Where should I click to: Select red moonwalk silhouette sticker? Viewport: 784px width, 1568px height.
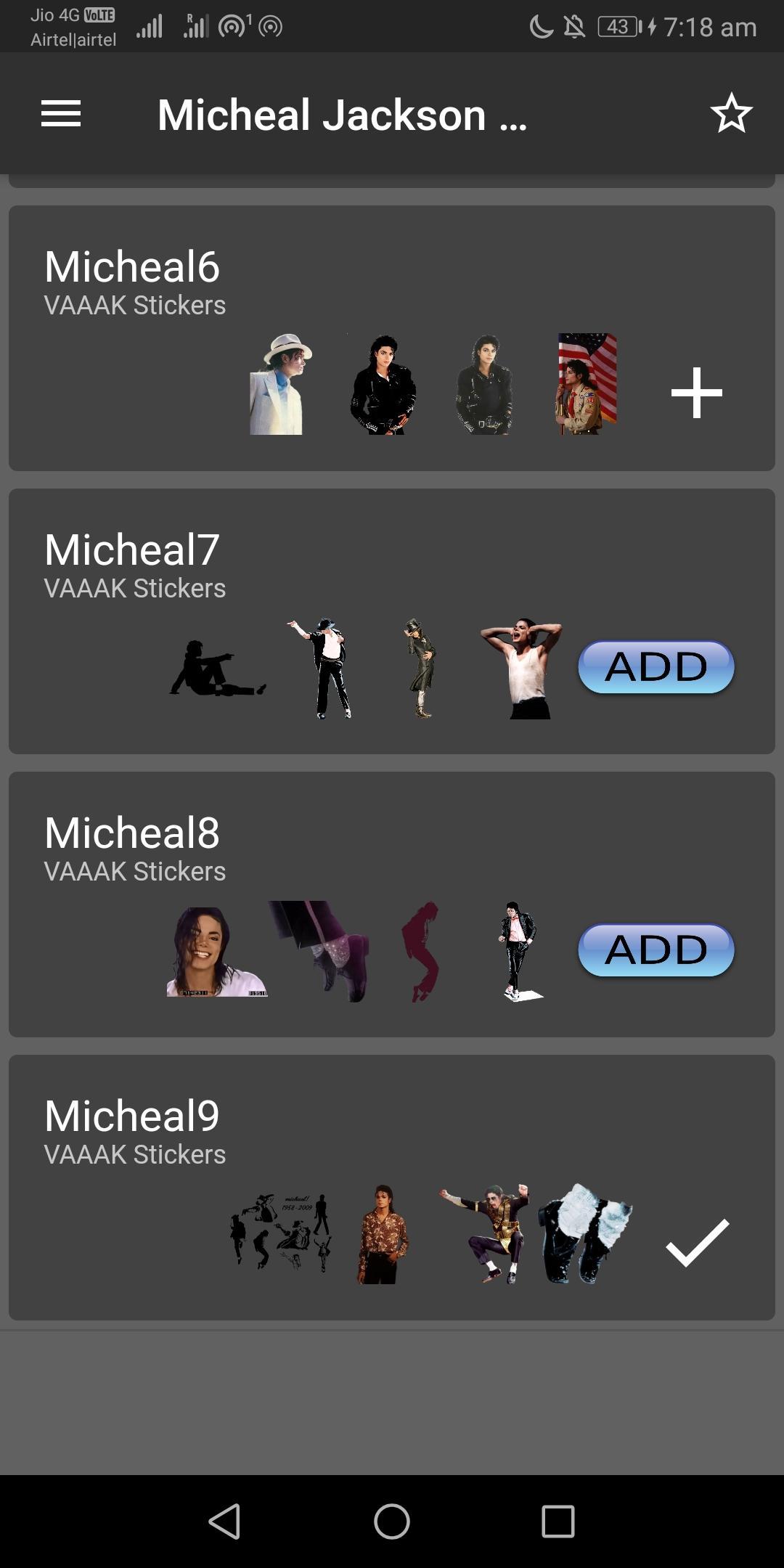click(421, 952)
